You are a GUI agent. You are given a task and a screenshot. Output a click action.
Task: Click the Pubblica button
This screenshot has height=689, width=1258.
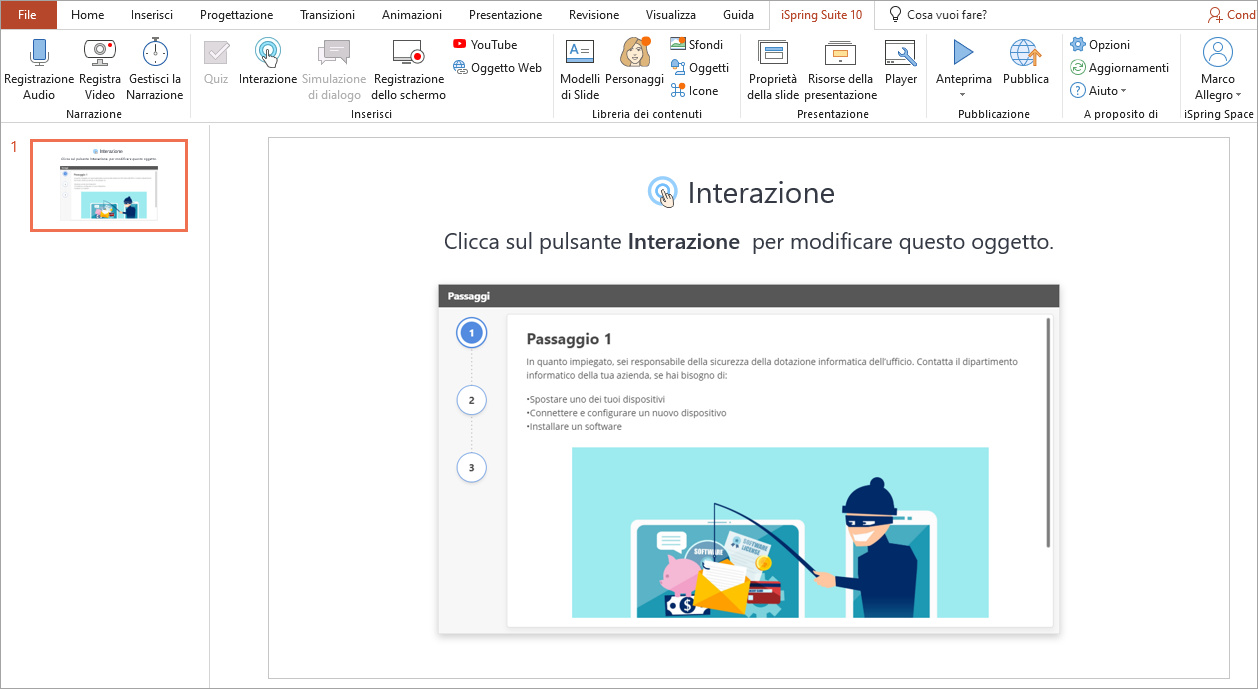tap(1025, 53)
